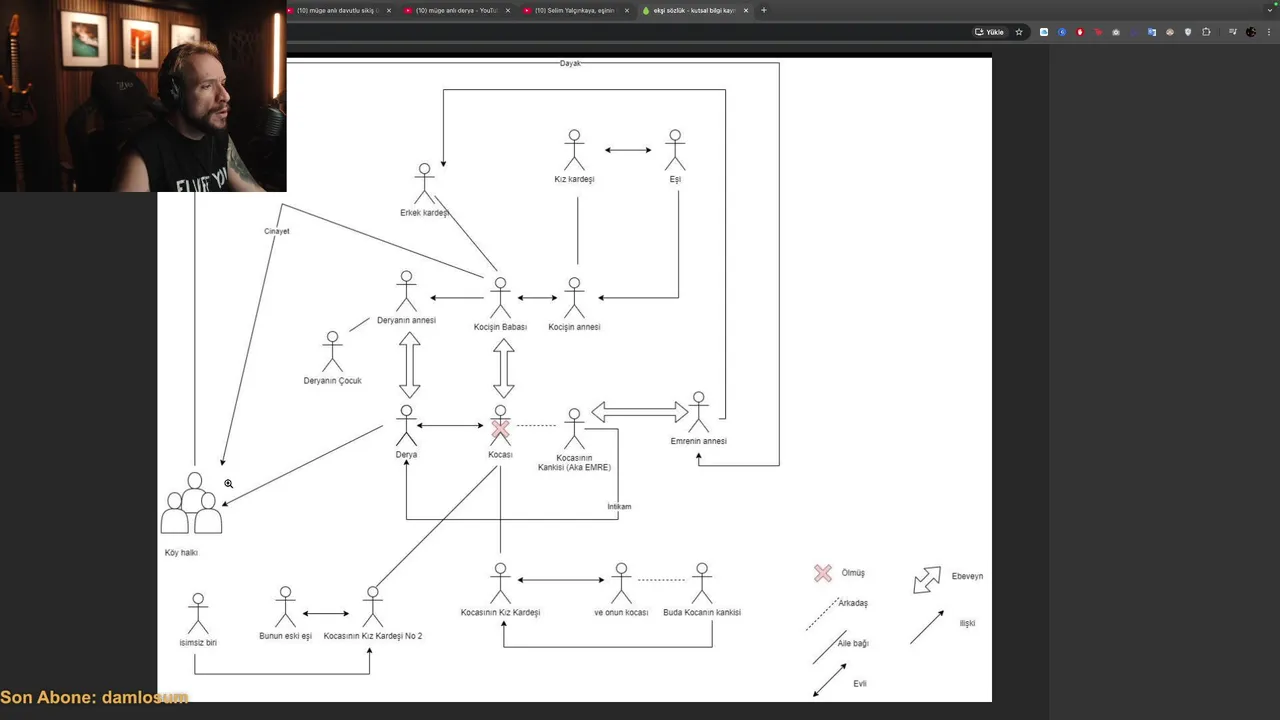The width and height of the screenshot is (1280, 720).
Task: Switch to the müge anlı derya YouTube tab
Action: pos(456,10)
